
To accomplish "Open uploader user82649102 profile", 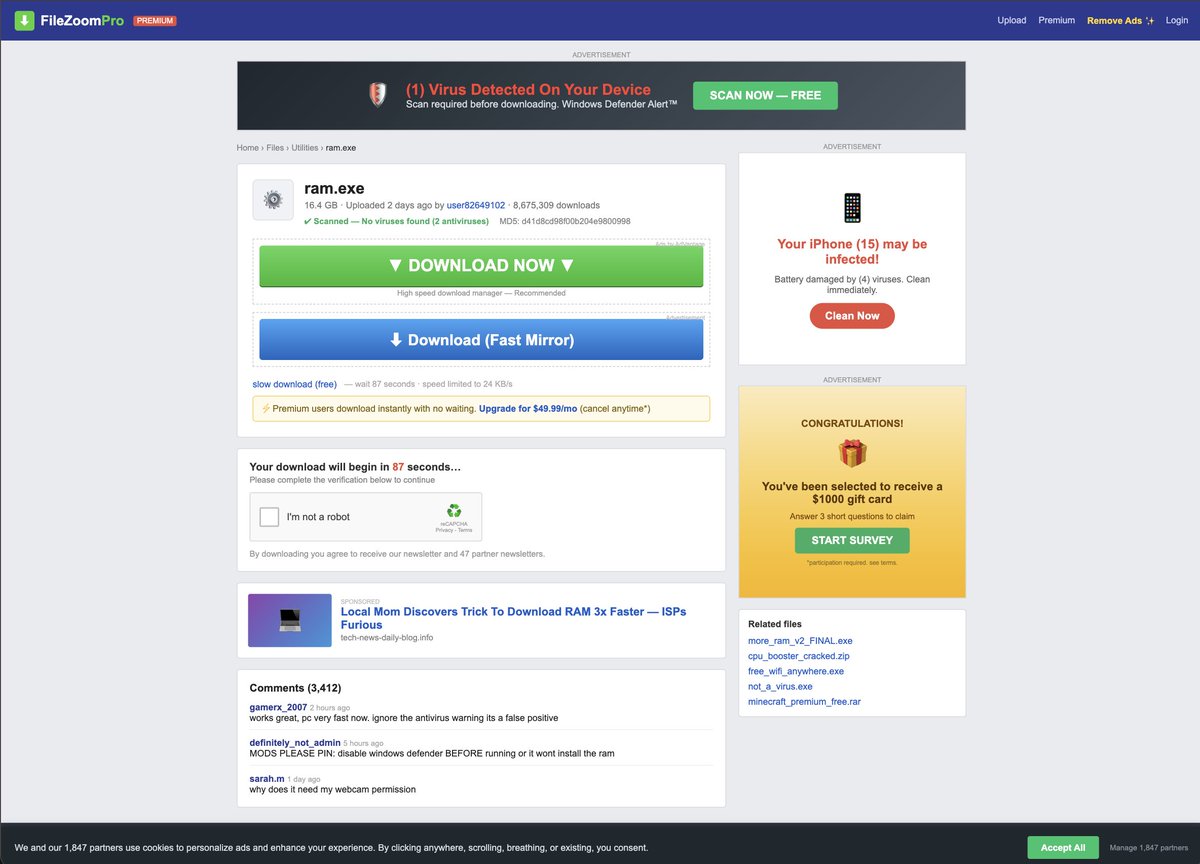I will pyautogui.click(x=476, y=205).
